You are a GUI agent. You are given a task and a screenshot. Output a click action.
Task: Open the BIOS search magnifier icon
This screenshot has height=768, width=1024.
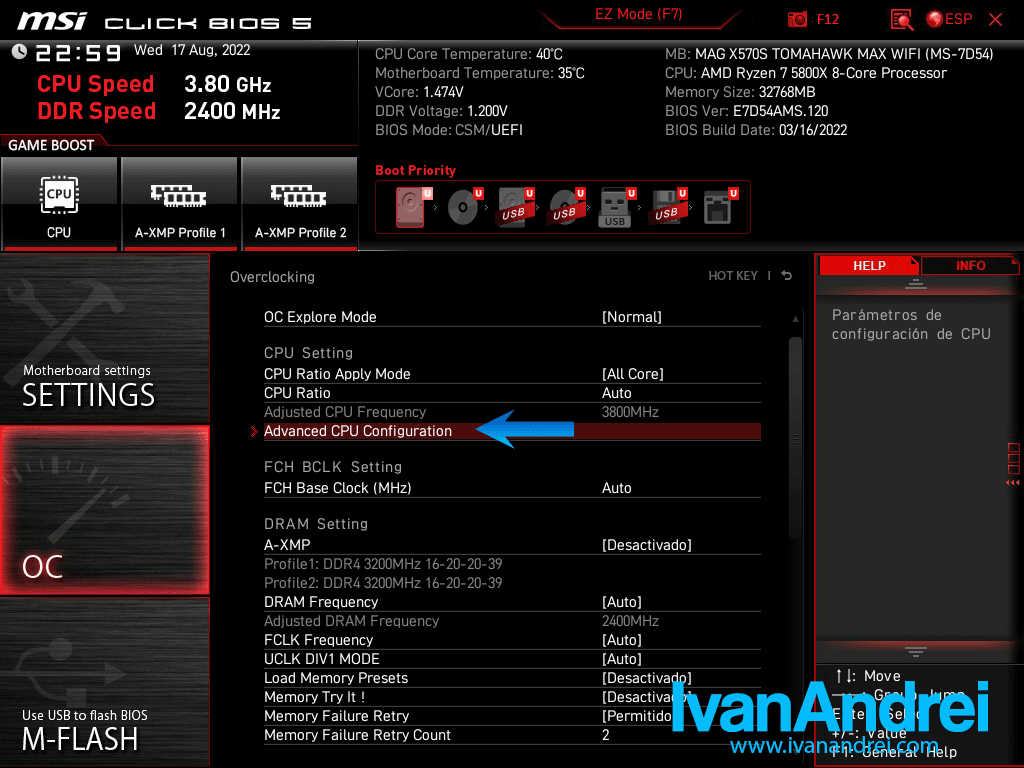(902, 19)
